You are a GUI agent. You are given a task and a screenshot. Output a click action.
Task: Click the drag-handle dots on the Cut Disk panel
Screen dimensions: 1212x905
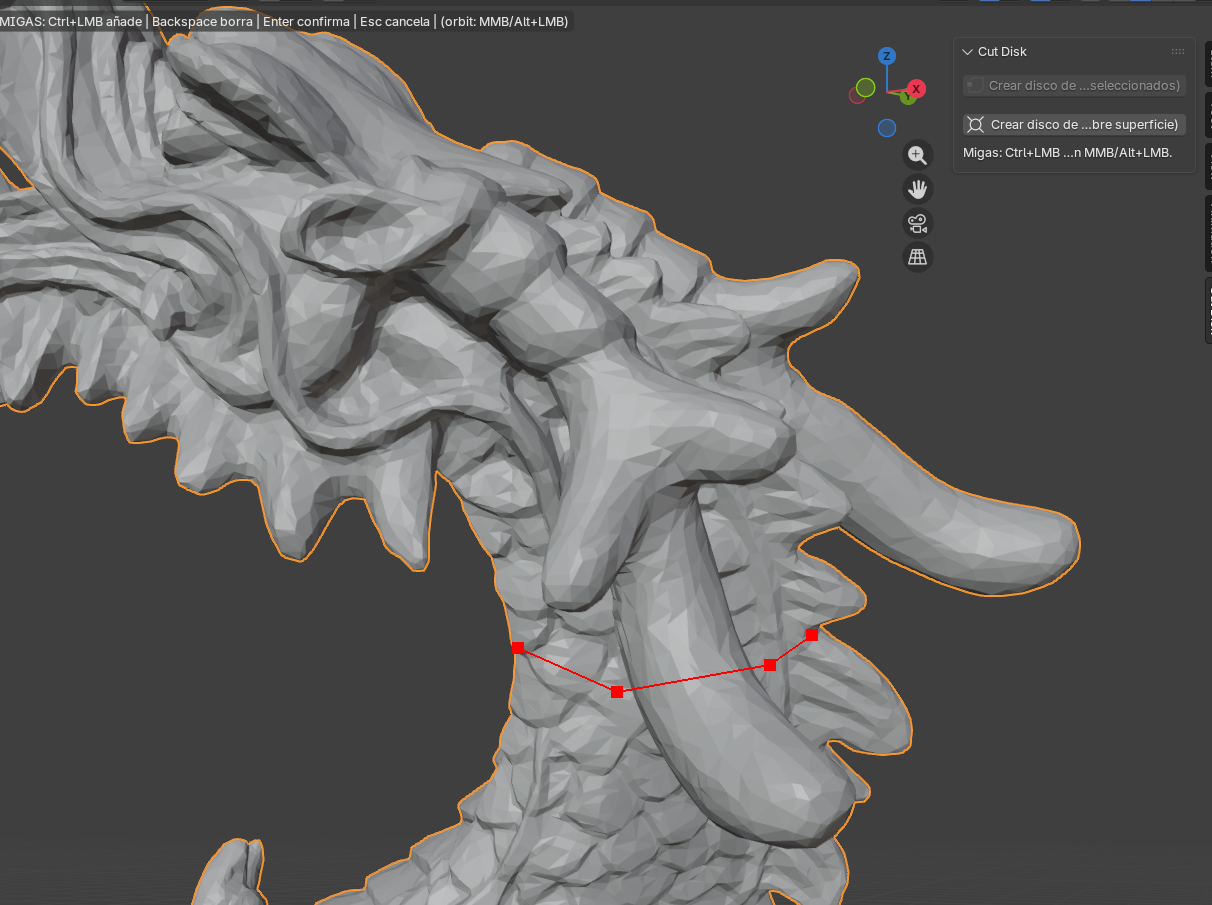click(x=1178, y=51)
